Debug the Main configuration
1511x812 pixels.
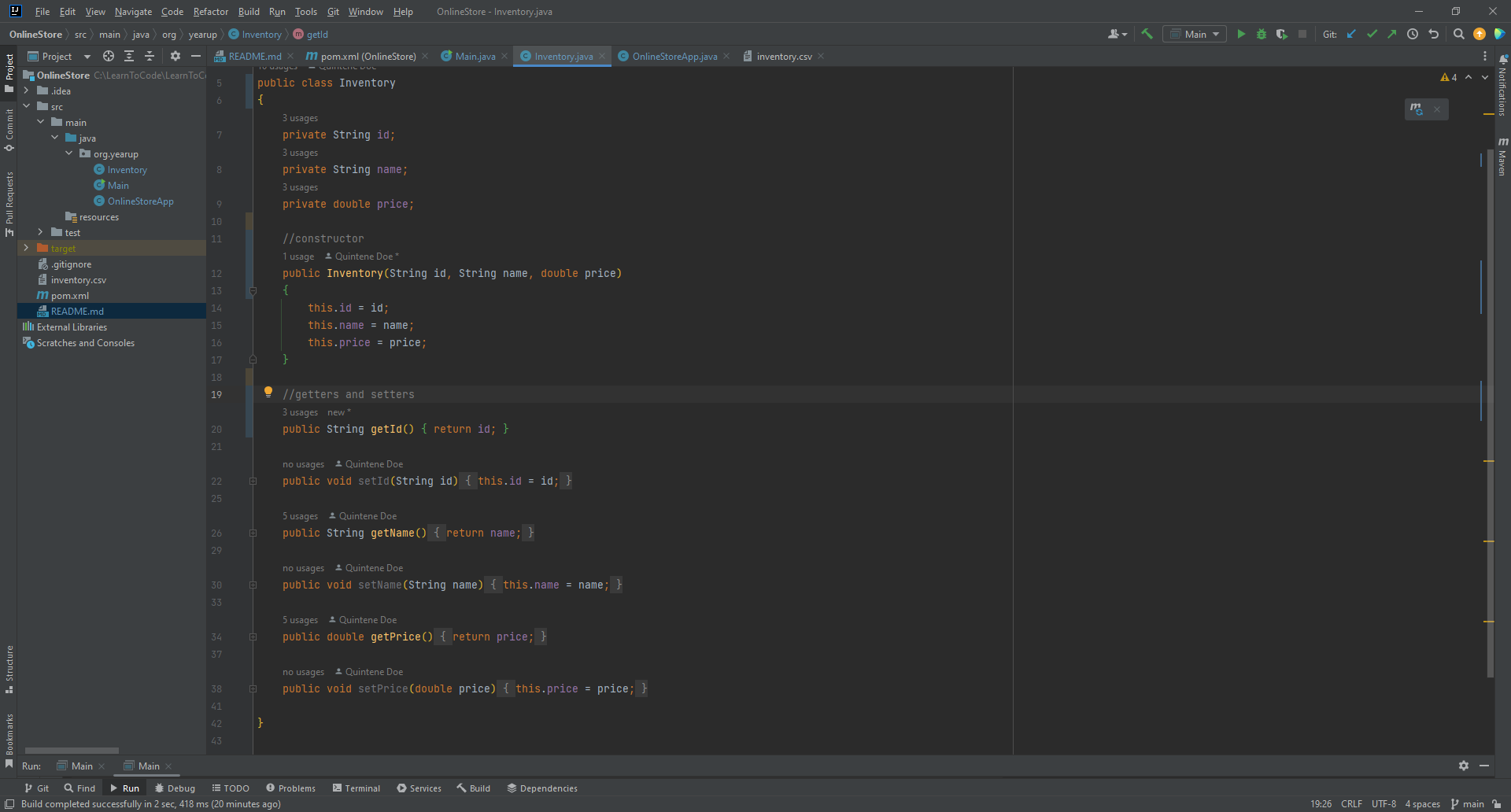[1262, 34]
